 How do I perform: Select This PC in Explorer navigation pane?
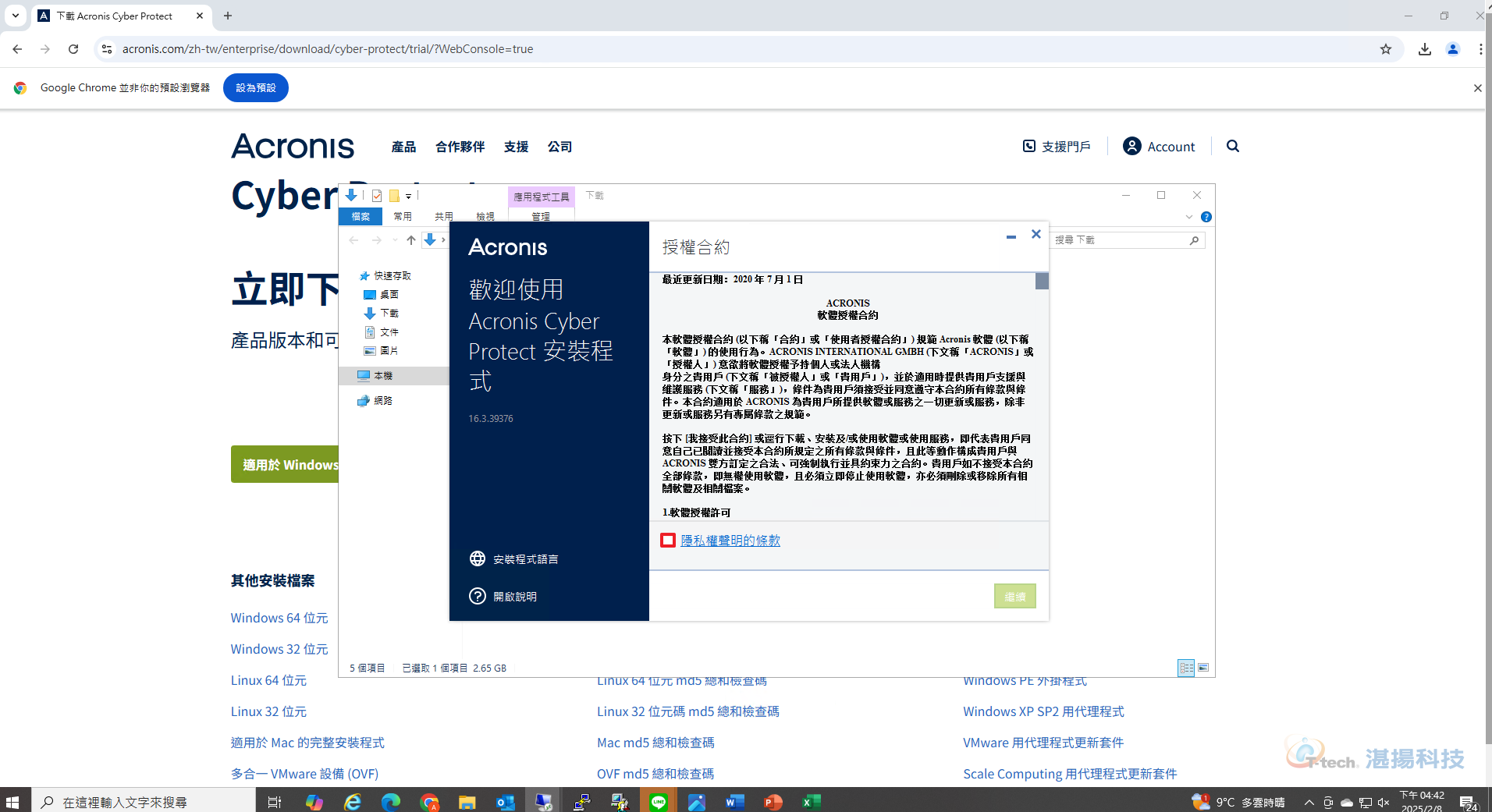(375, 375)
